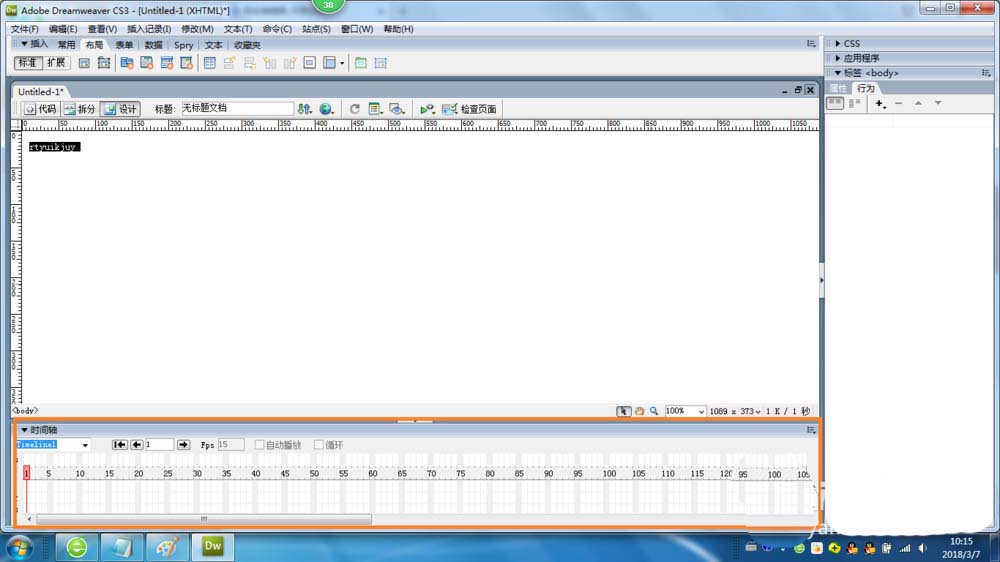Insert a Div tag from Layout toolbar
The height and width of the screenshot is (562, 1000).
pyautogui.click(x=84, y=63)
